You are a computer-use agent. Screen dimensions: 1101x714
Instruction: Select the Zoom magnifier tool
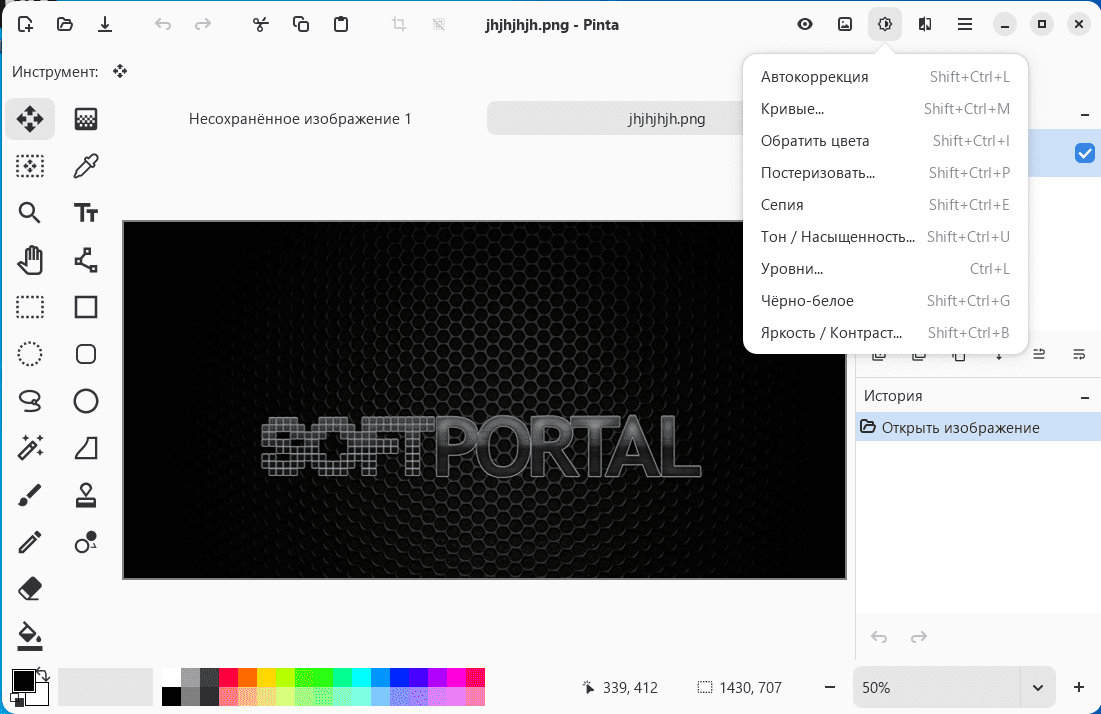click(30, 213)
